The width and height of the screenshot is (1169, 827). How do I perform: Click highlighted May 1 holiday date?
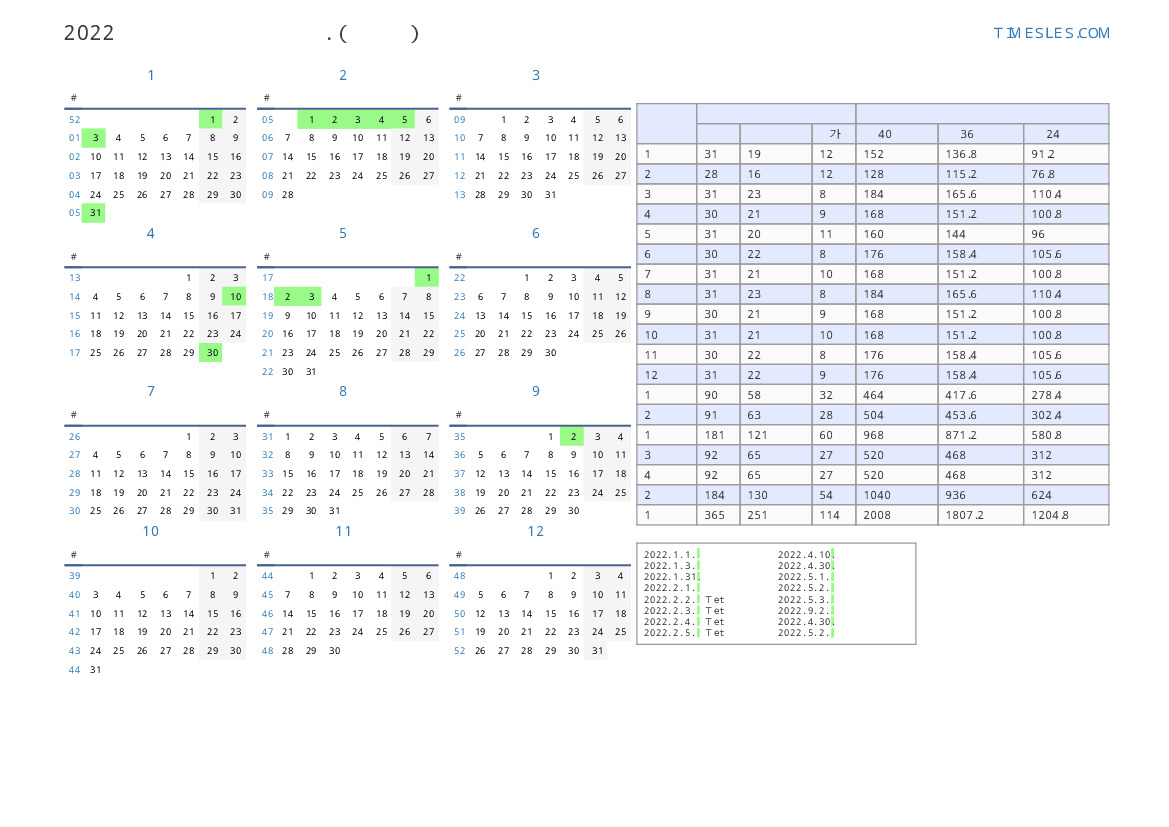(428, 278)
